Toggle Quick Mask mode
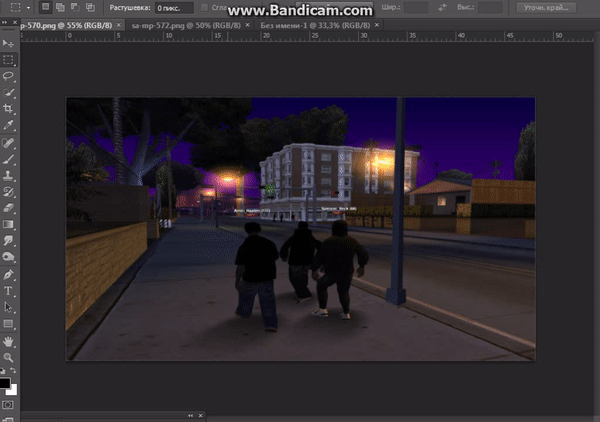Image resolution: width=600 pixels, height=422 pixels. point(8,405)
